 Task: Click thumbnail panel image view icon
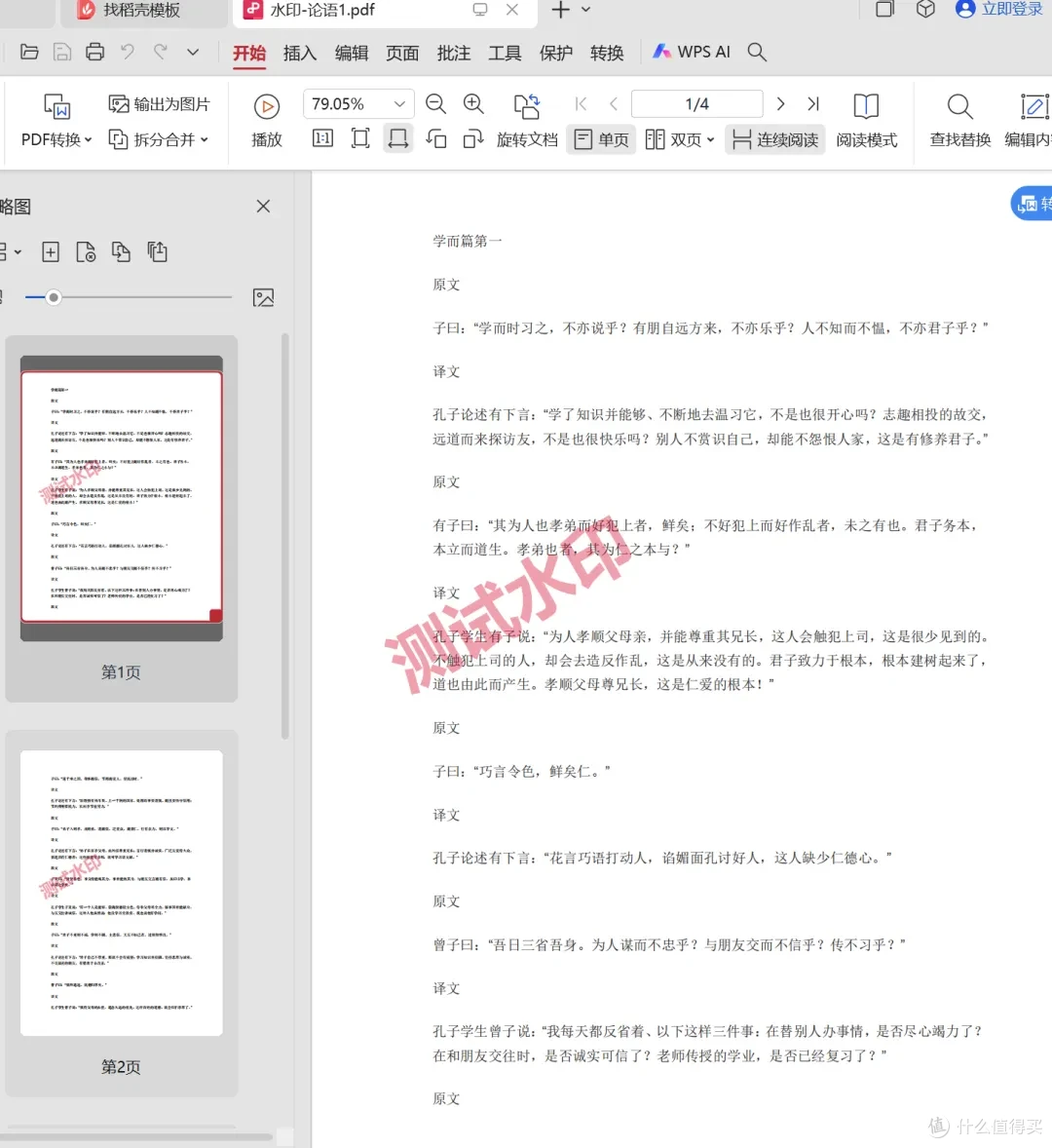point(263,297)
